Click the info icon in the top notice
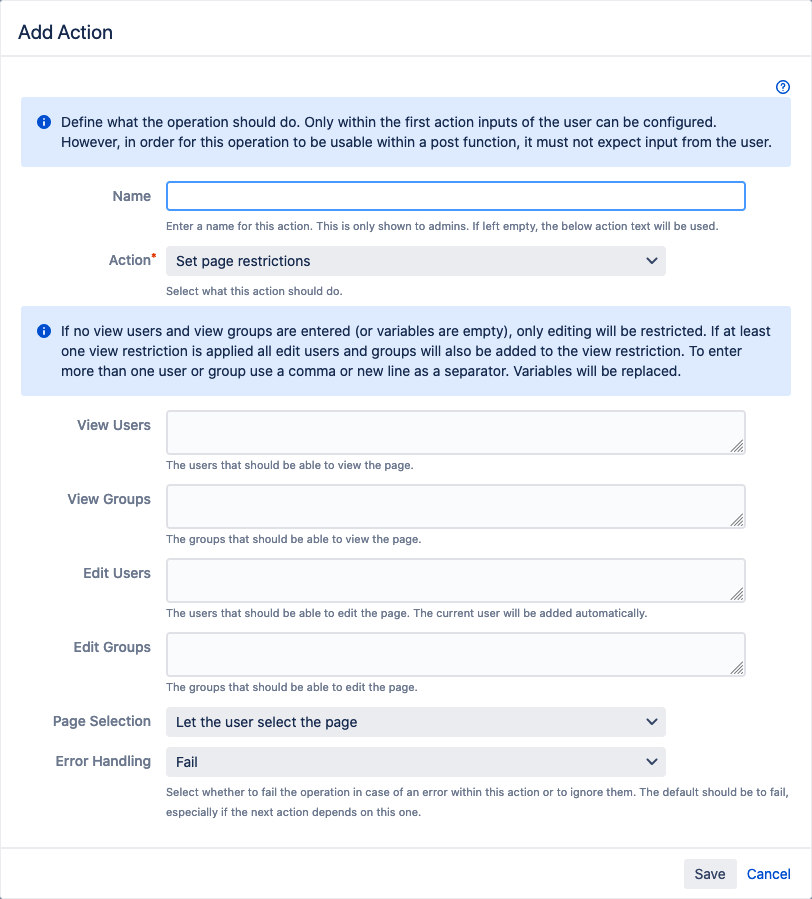Image resolution: width=812 pixels, height=899 pixels. click(x=44, y=122)
